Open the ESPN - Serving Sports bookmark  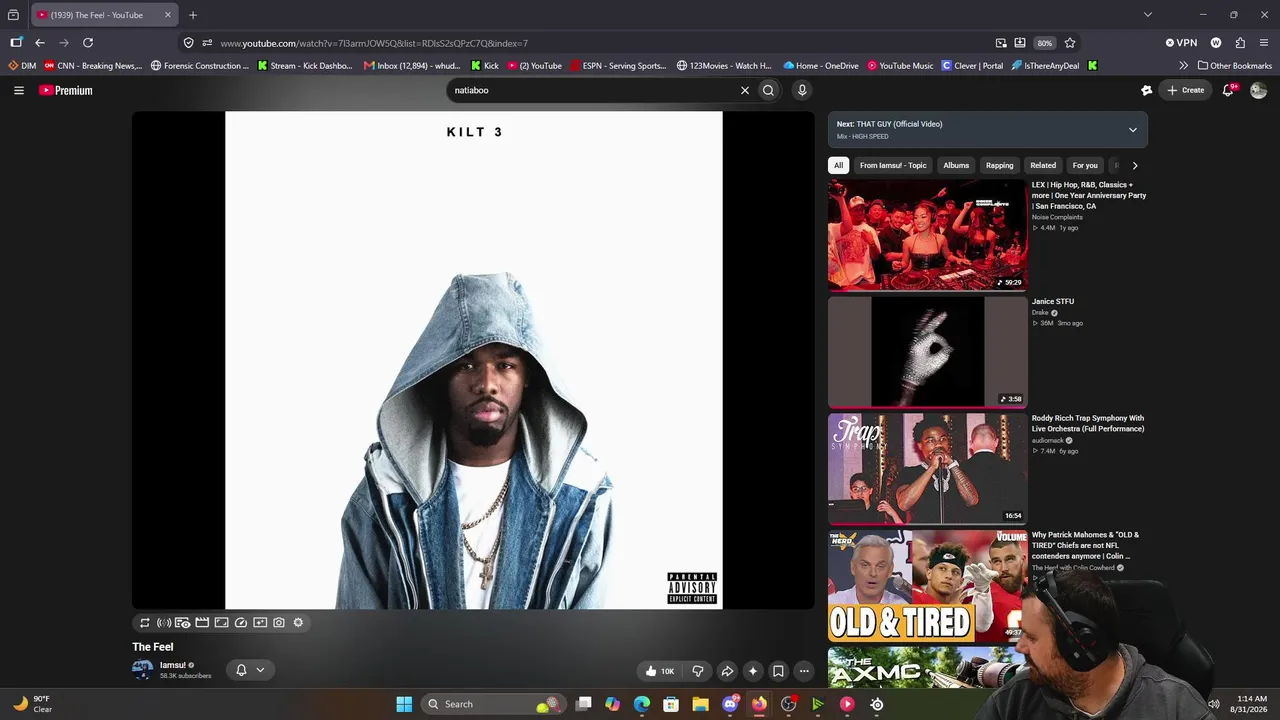(618, 66)
